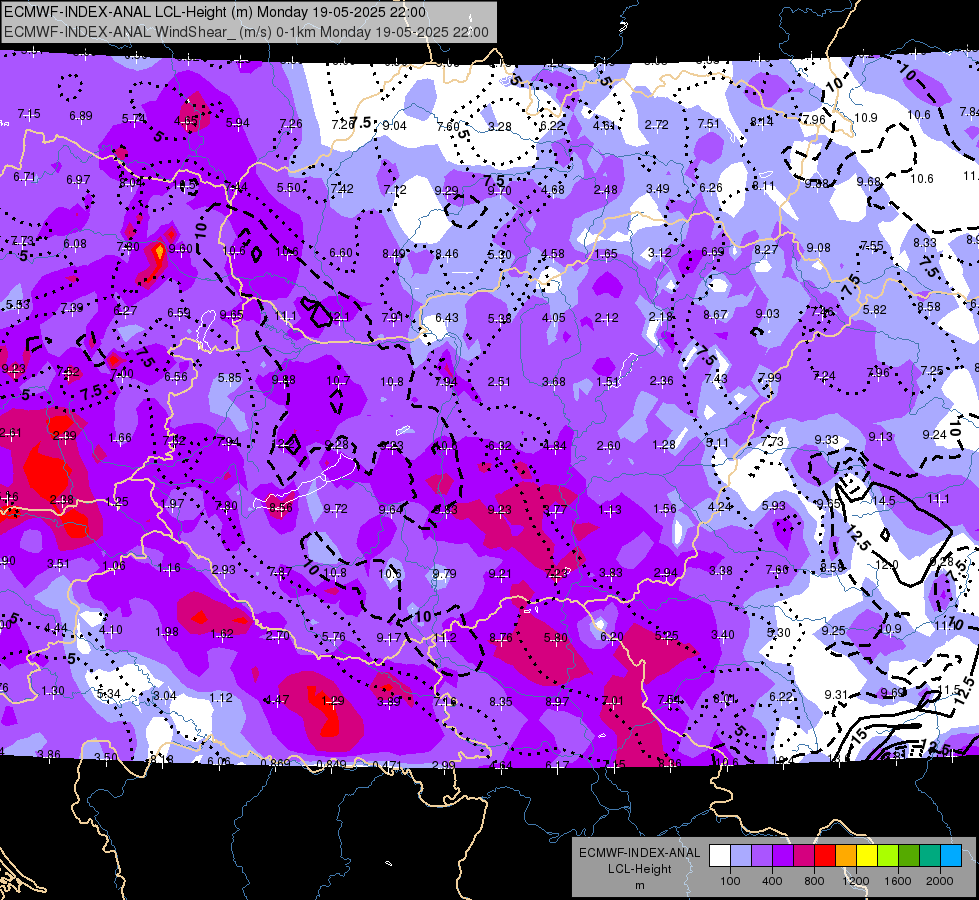Image resolution: width=979 pixels, height=900 pixels.
Task: Click the grid value 1.66
Action: [120, 438]
